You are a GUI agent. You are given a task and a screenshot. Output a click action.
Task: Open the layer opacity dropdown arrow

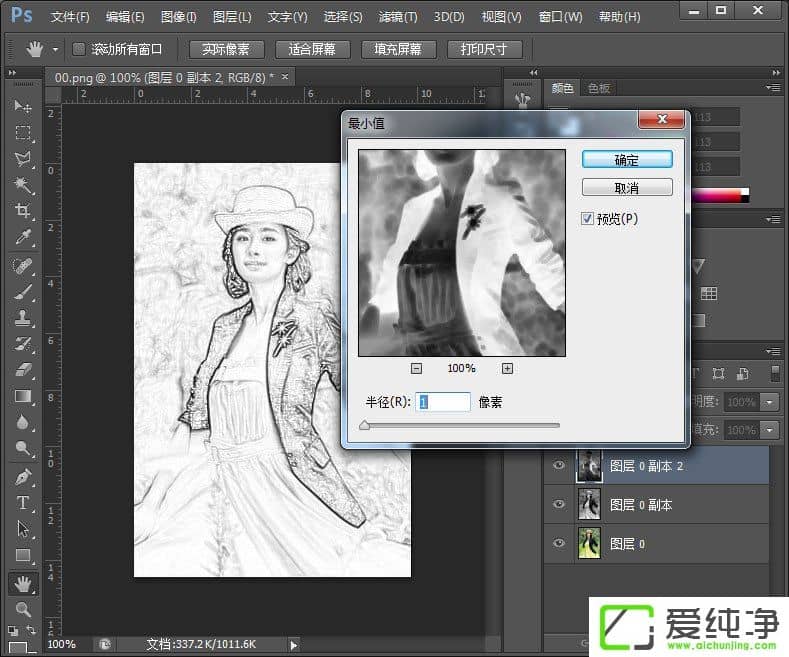pos(769,401)
